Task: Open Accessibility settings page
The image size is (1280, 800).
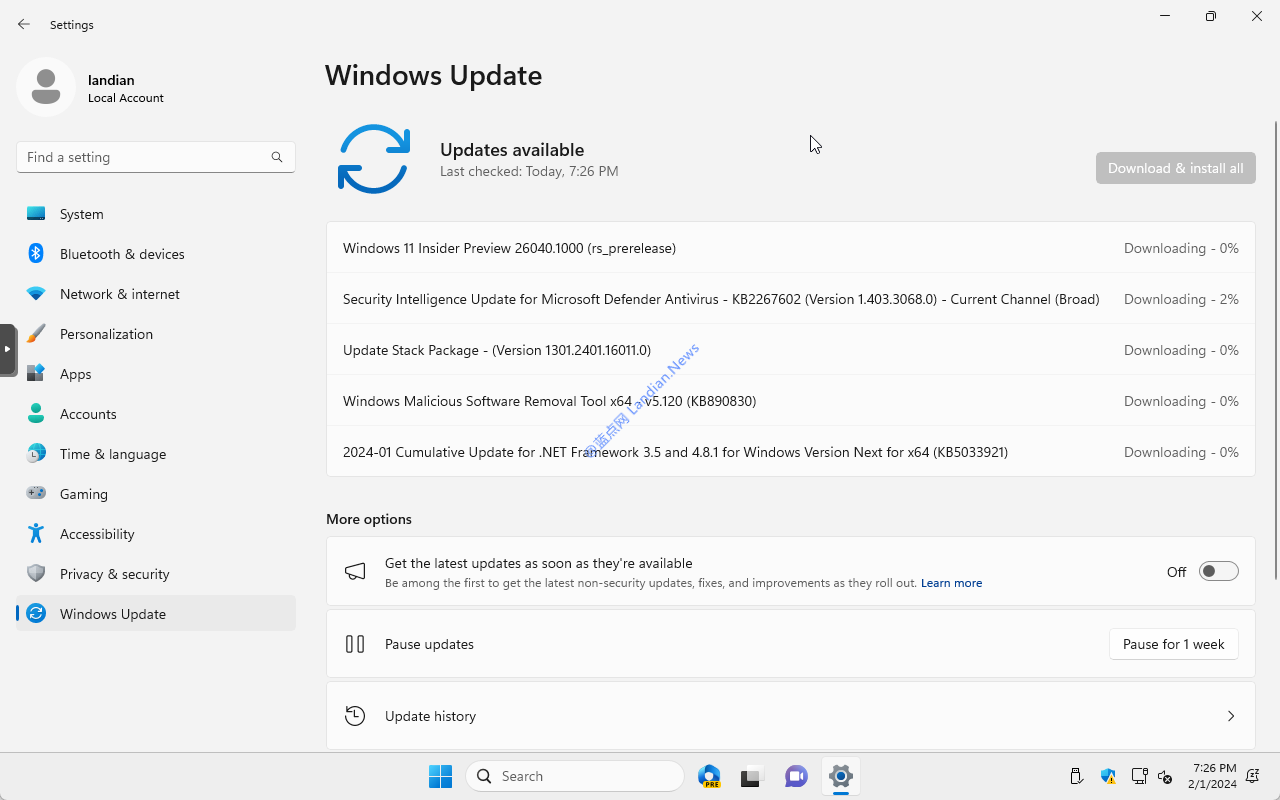Action: point(156,534)
